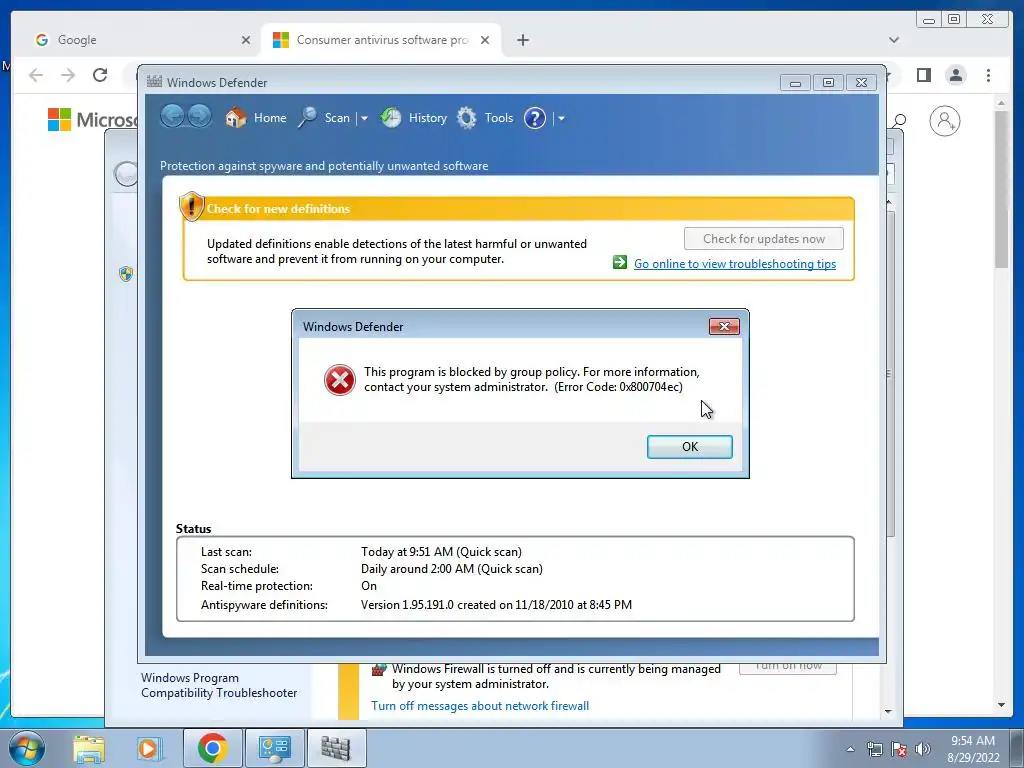Viewport: 1024px width, 768px height.
Task: Close the Google tab
Action: pos(246,40)
